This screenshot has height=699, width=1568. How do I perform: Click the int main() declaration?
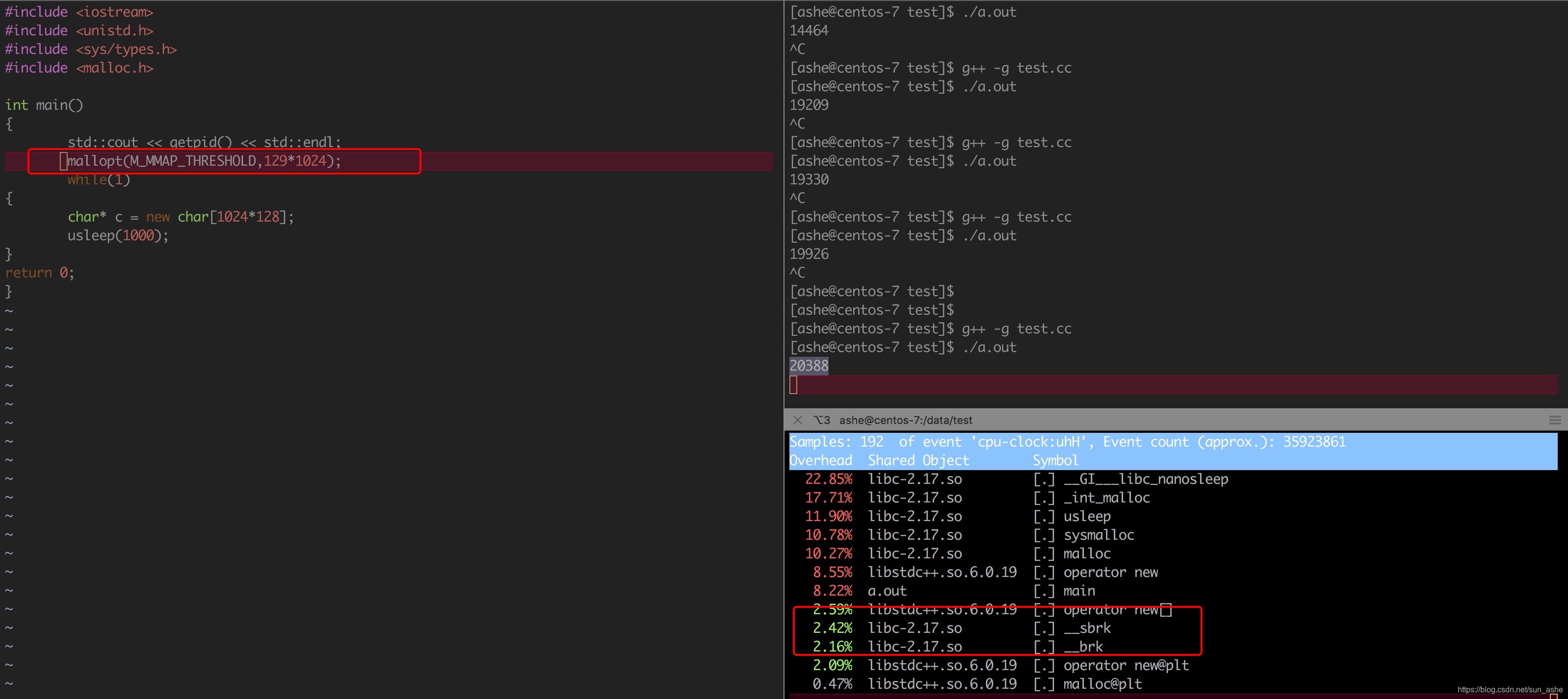[x=44, y=105]
